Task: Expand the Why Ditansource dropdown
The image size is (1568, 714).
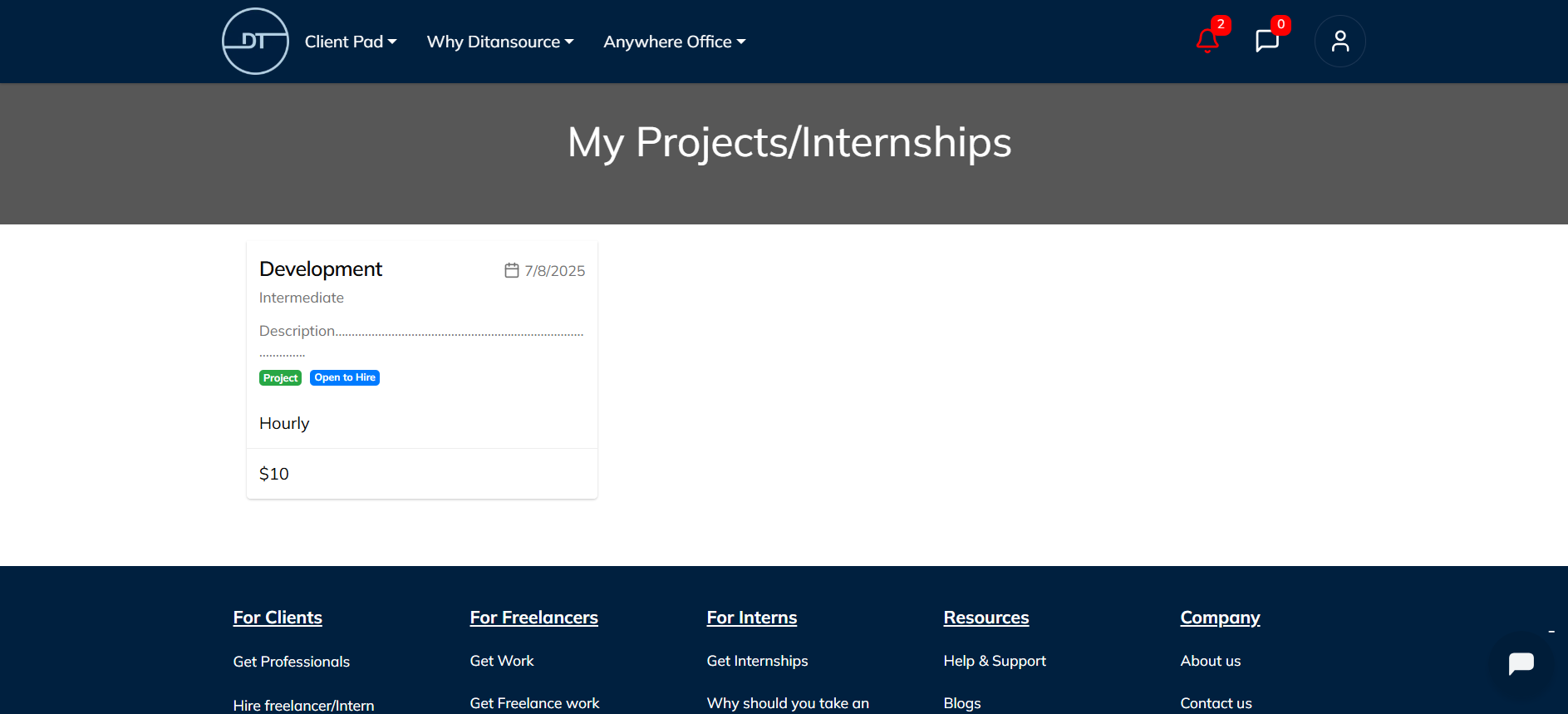Action: click(500, 42)
